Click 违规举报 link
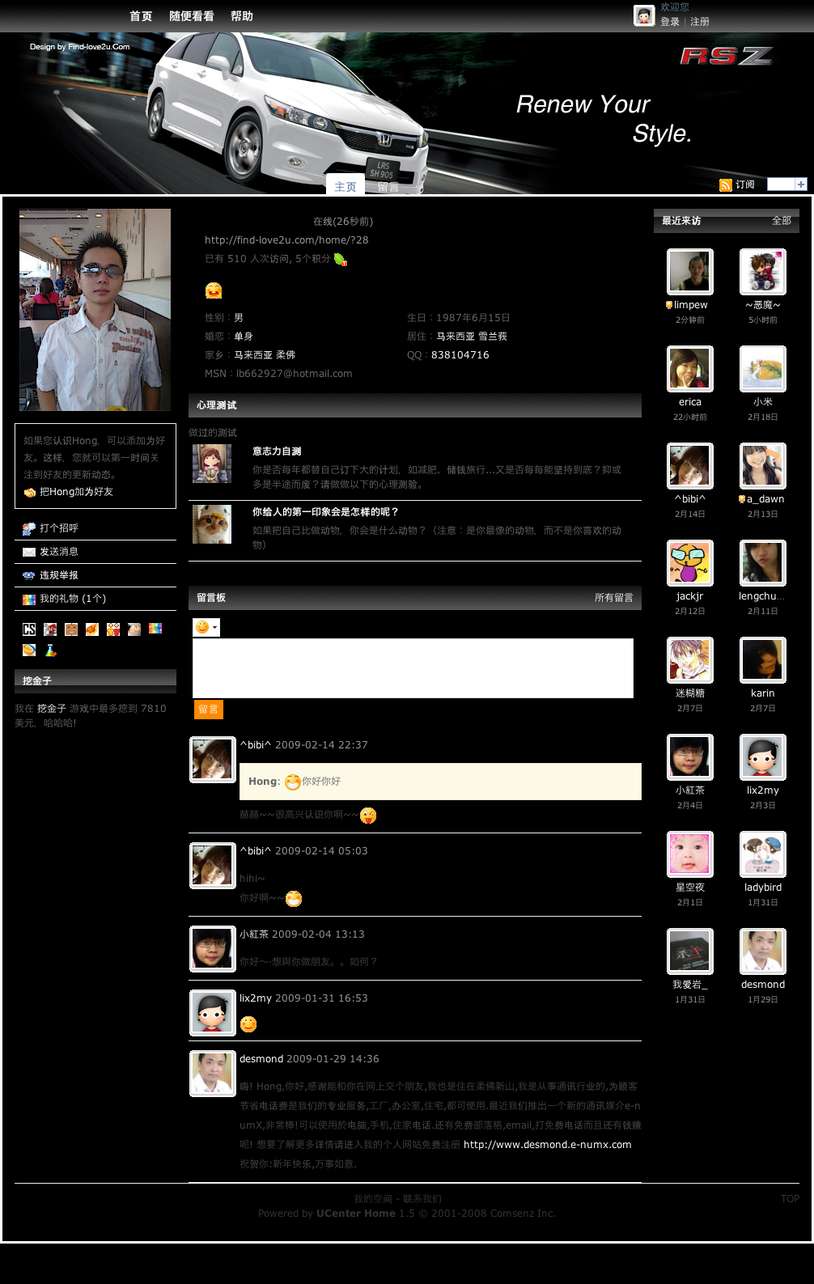Image resolution: width=814 pixels, height=1284 pixels. pos(59,576)
